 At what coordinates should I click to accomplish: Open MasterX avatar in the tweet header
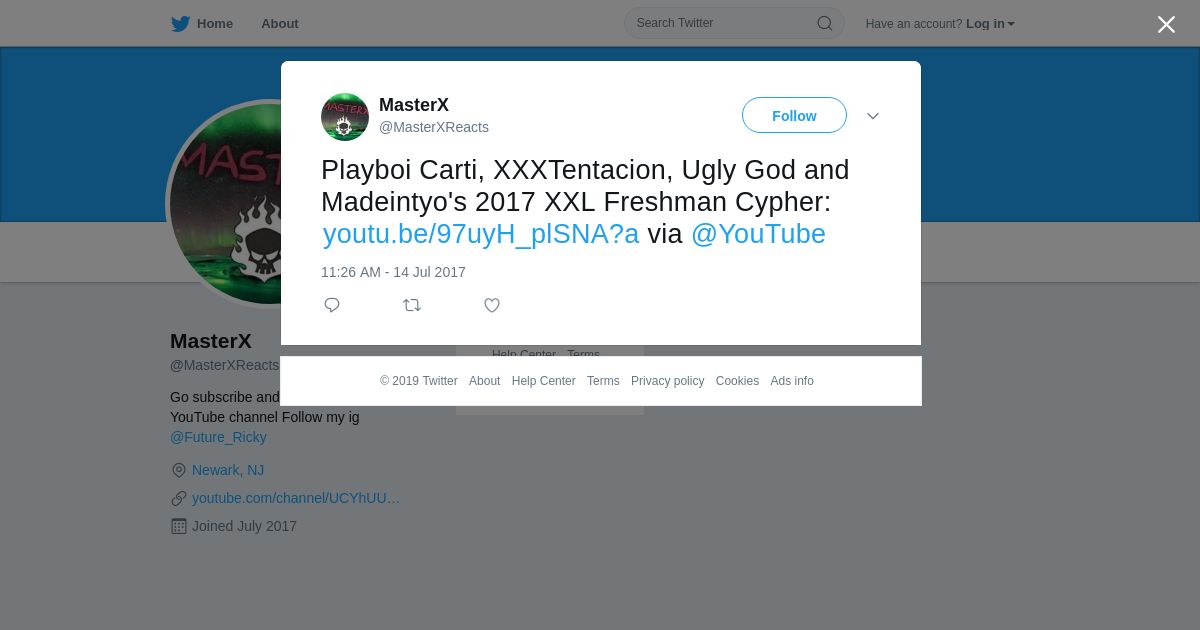(345, 117)
